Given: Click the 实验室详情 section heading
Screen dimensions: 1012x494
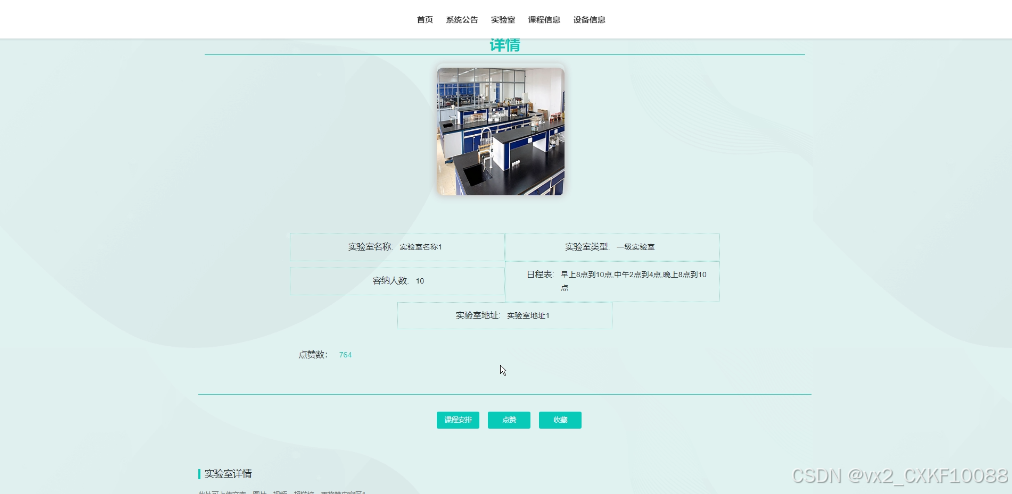Looking at the screenshot, I should point(228,473).
